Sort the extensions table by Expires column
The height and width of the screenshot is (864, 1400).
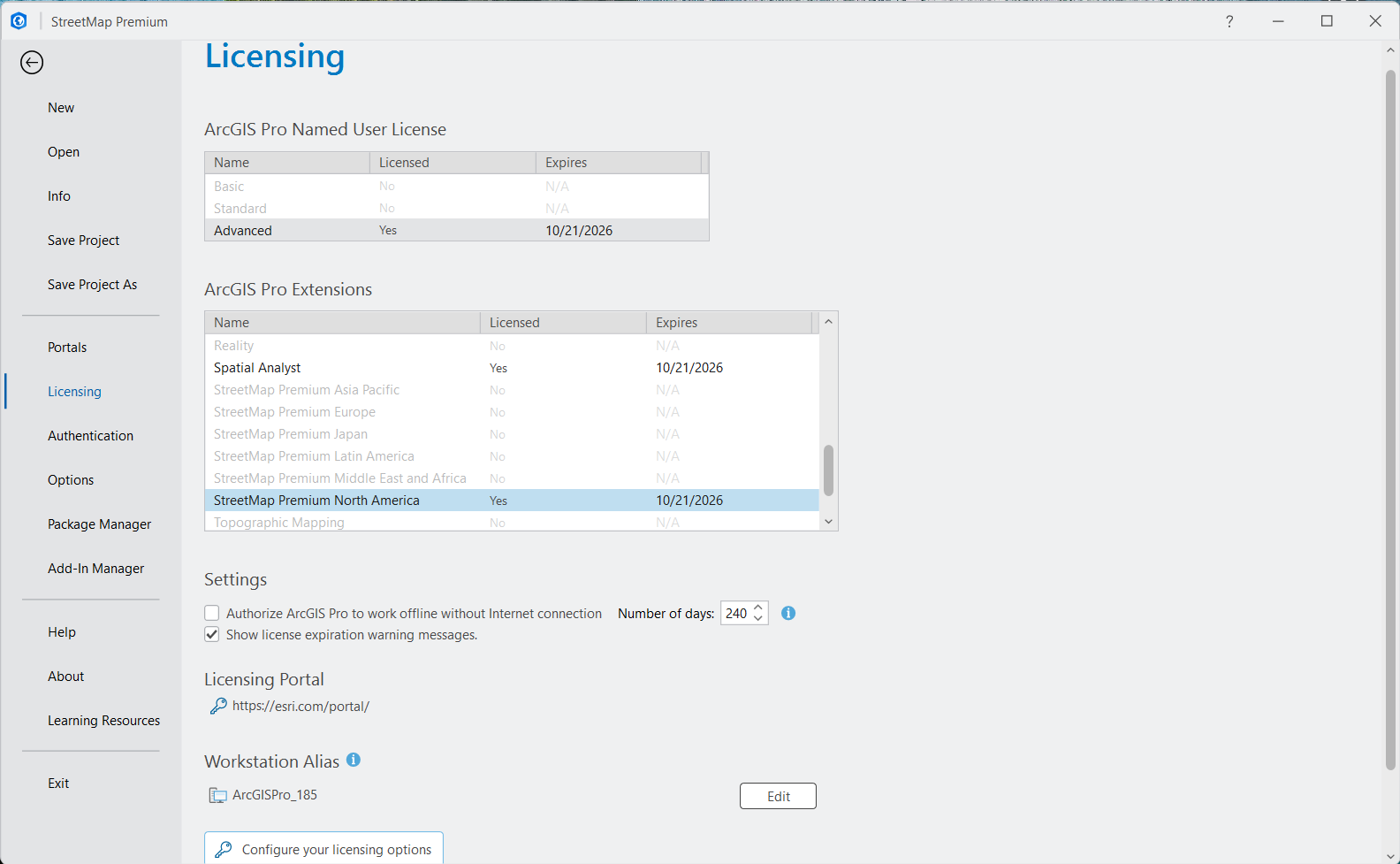(x=729, y=323)
